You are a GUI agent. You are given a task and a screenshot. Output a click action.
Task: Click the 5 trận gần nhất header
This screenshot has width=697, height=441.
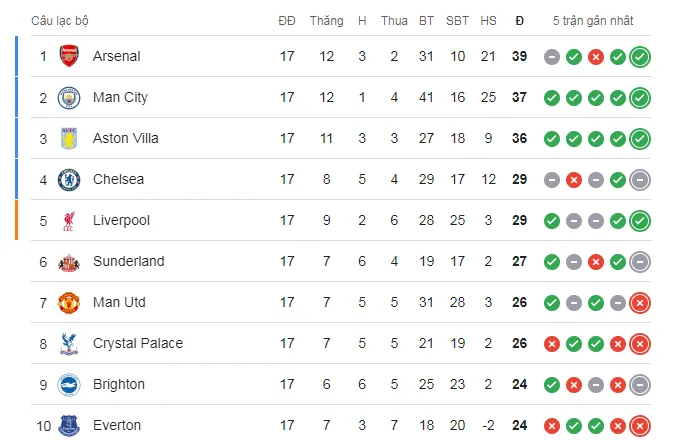[x=593, y=20]
